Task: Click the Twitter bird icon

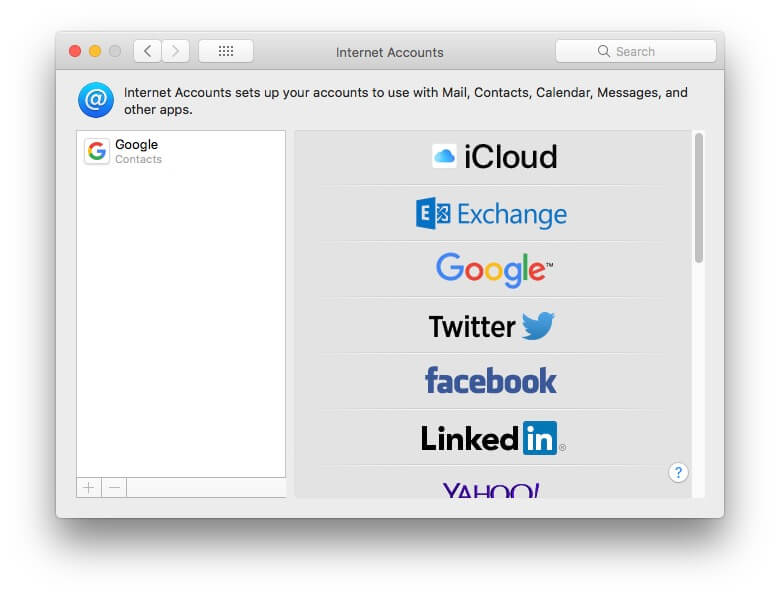Action: [x=538, y=326]
